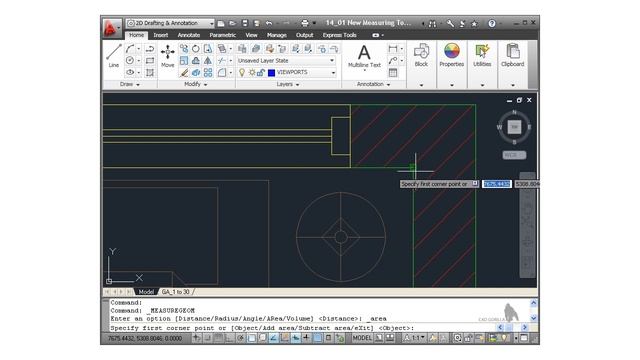Click the MODEL button in status bar
This screenshot has width=640, height=360.
[362, 338]
